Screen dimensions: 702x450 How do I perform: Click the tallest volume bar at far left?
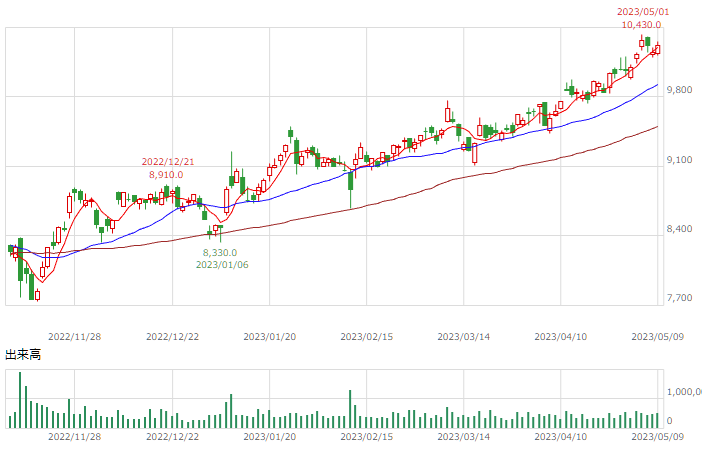[20, 400]
